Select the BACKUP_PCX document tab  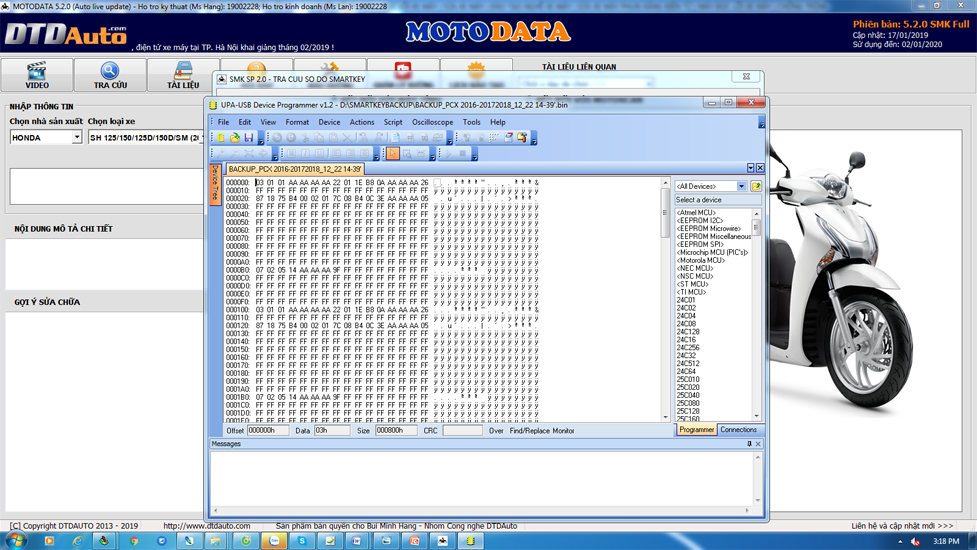[x=294, y=169]
